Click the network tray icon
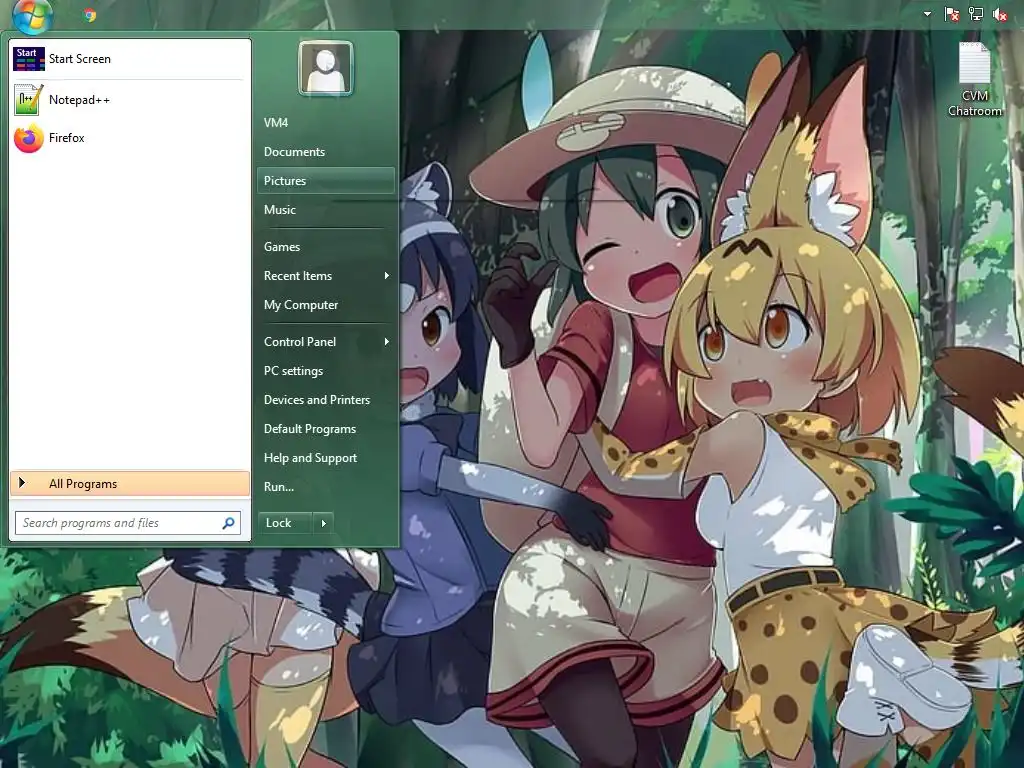The width and height of the screenshot is (1024, 768). click(976, 14)
